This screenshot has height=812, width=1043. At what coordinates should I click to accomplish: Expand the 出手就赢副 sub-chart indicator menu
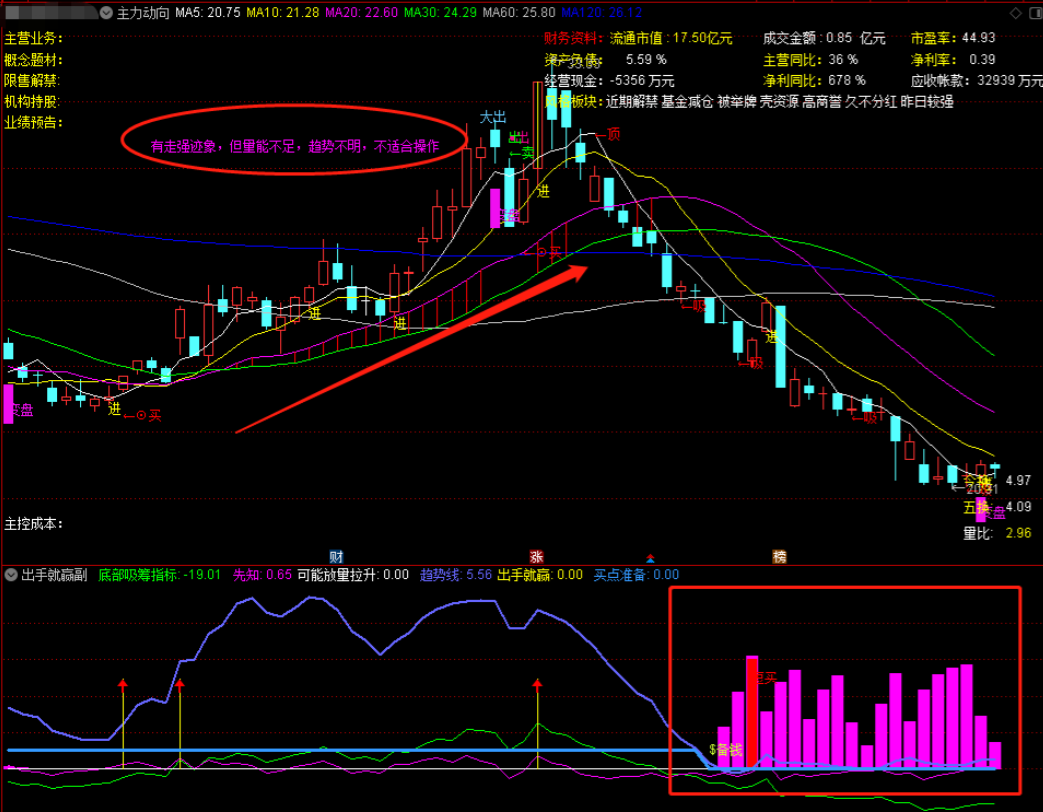click(11, 575)
